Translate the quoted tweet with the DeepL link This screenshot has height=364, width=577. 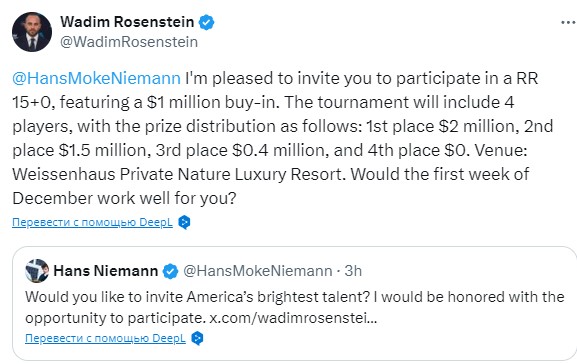coord(105,338)
